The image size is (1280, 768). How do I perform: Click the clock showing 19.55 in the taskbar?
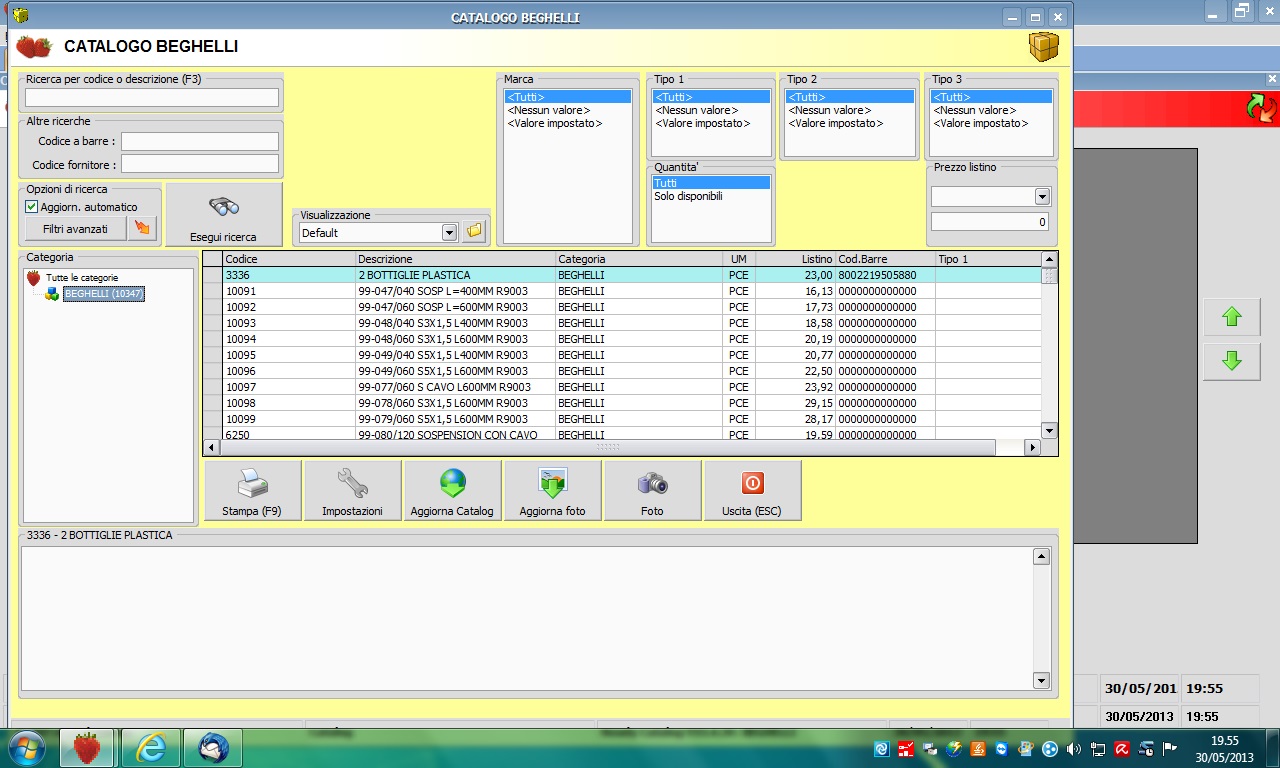coord(1225,748)
